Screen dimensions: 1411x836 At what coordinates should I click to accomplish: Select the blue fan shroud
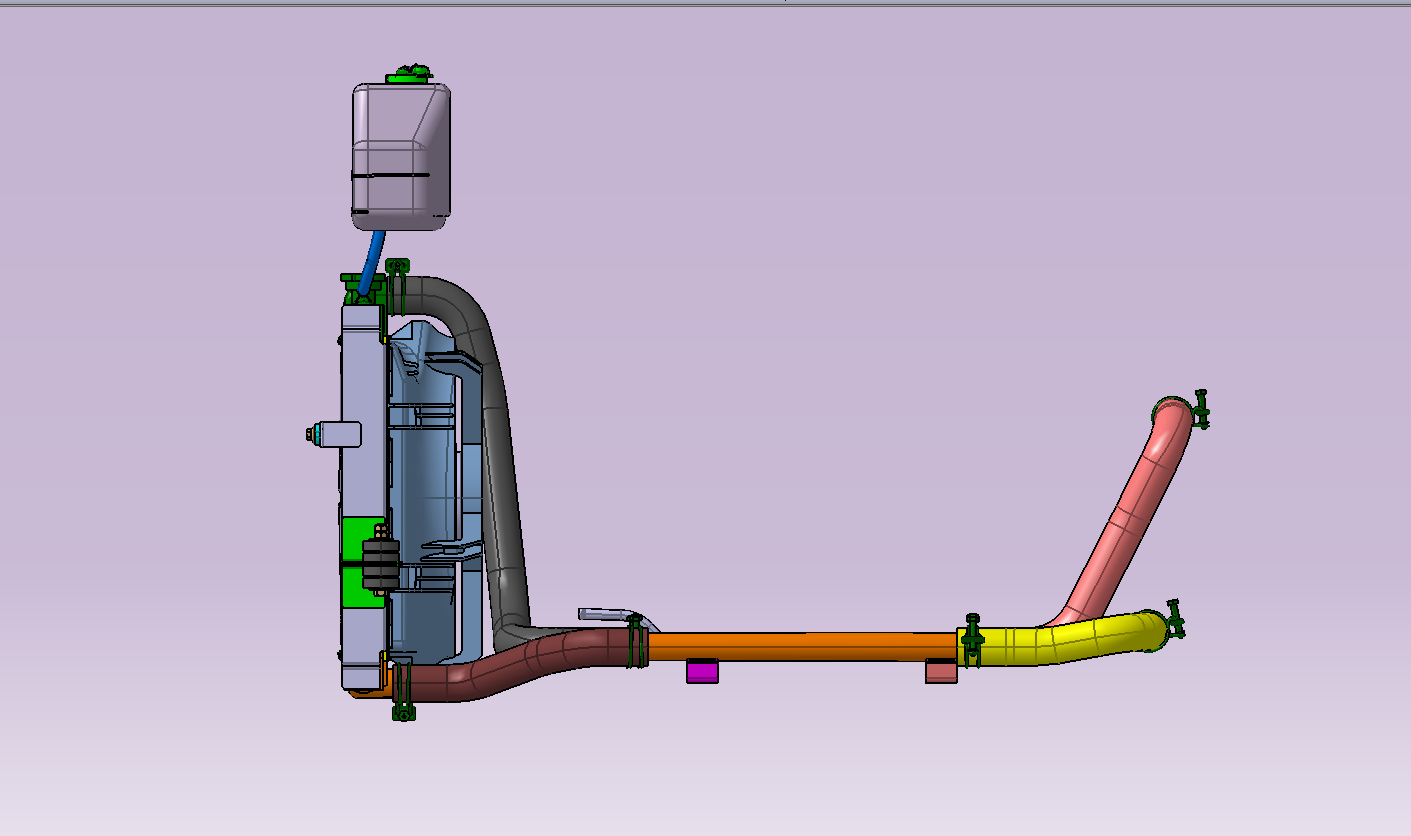click(x=432, y=490)
